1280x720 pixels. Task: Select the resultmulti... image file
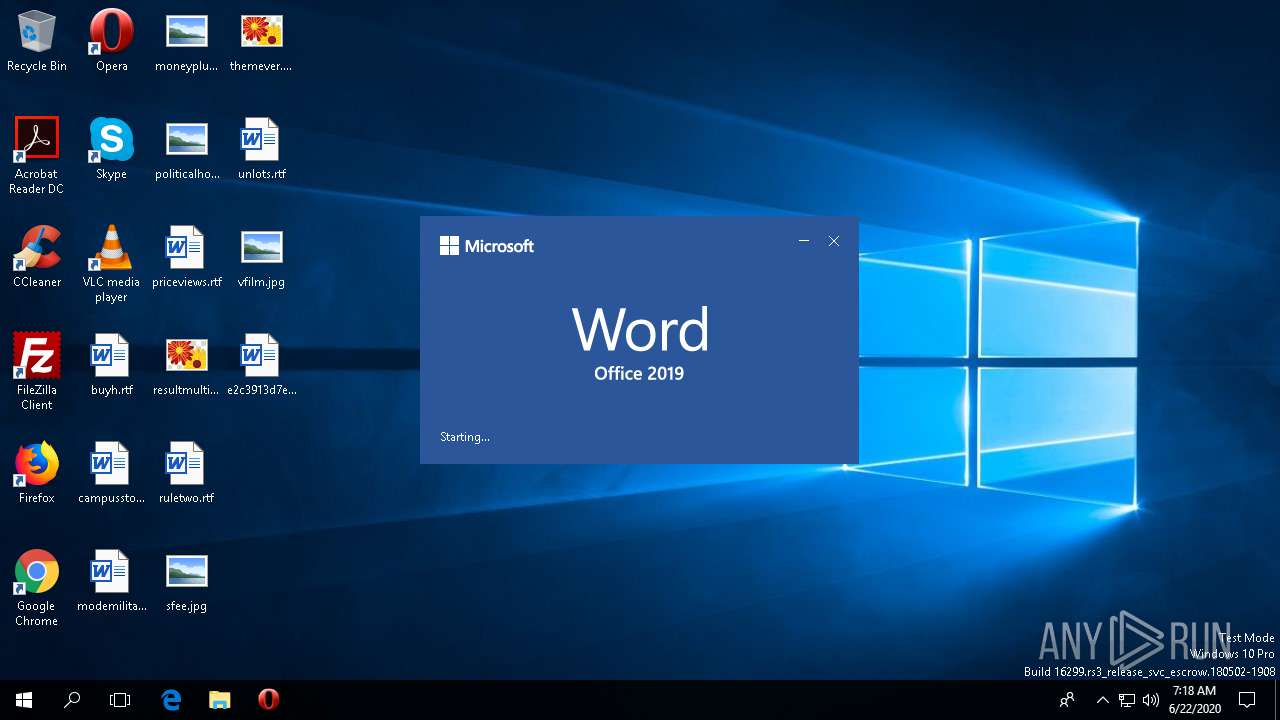pos(187,365)
